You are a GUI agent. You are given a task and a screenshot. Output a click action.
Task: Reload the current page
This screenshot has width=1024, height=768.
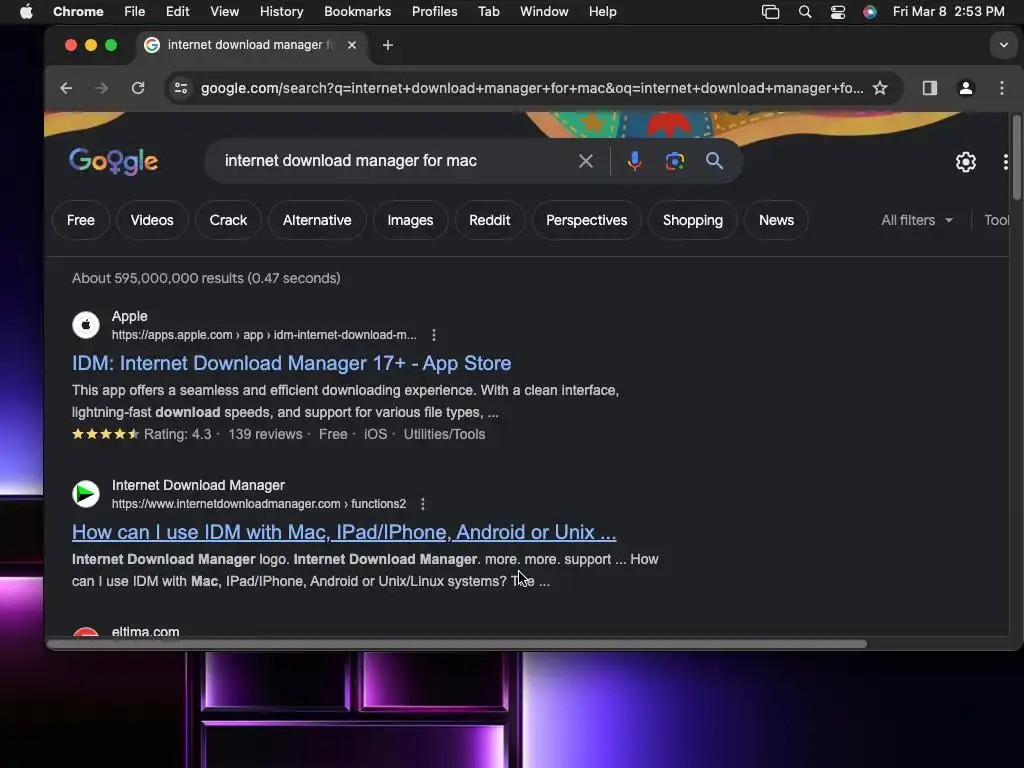138,88
